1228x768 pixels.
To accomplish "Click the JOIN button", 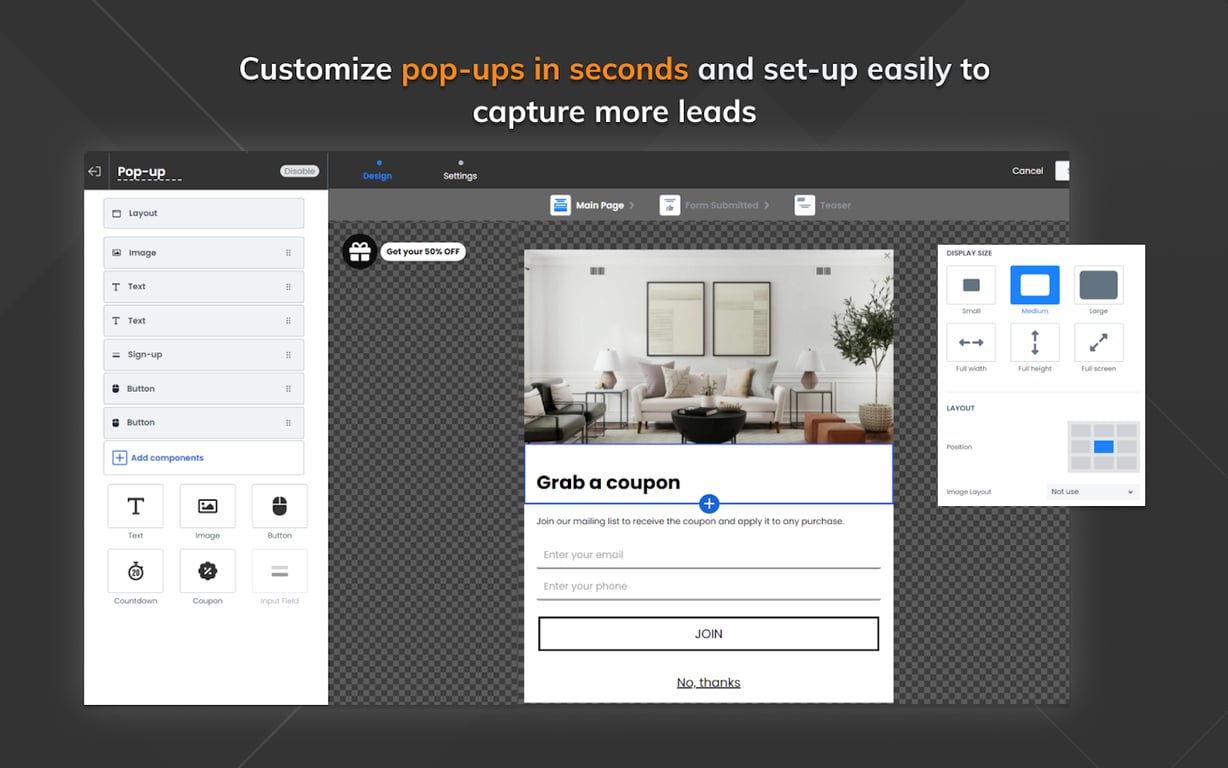I will click(708, 634).
